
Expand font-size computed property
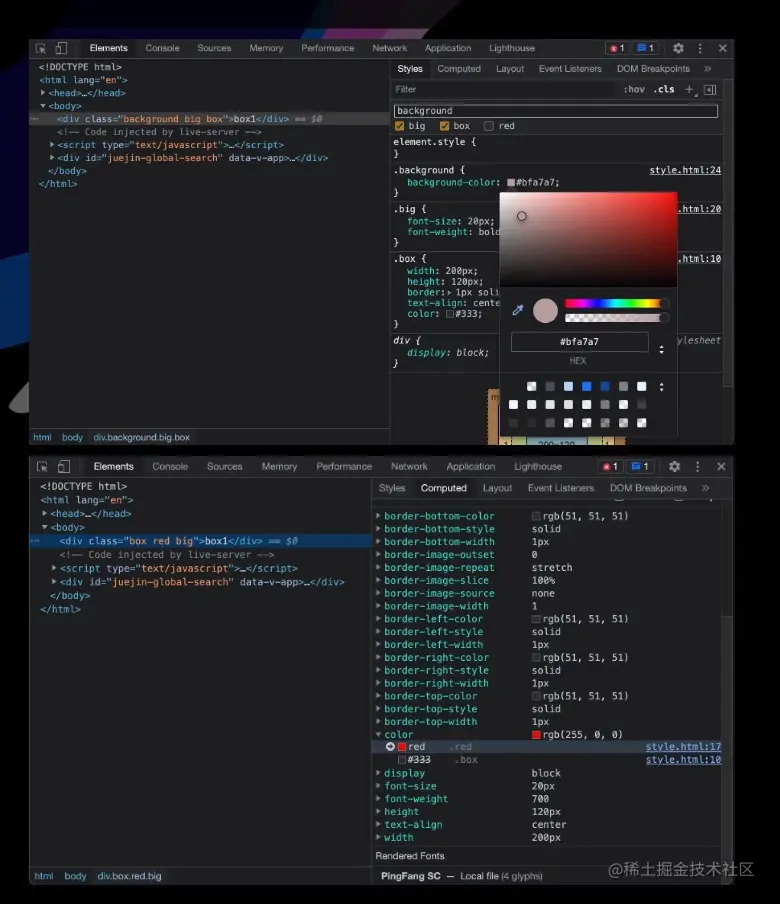pos(378,786)
